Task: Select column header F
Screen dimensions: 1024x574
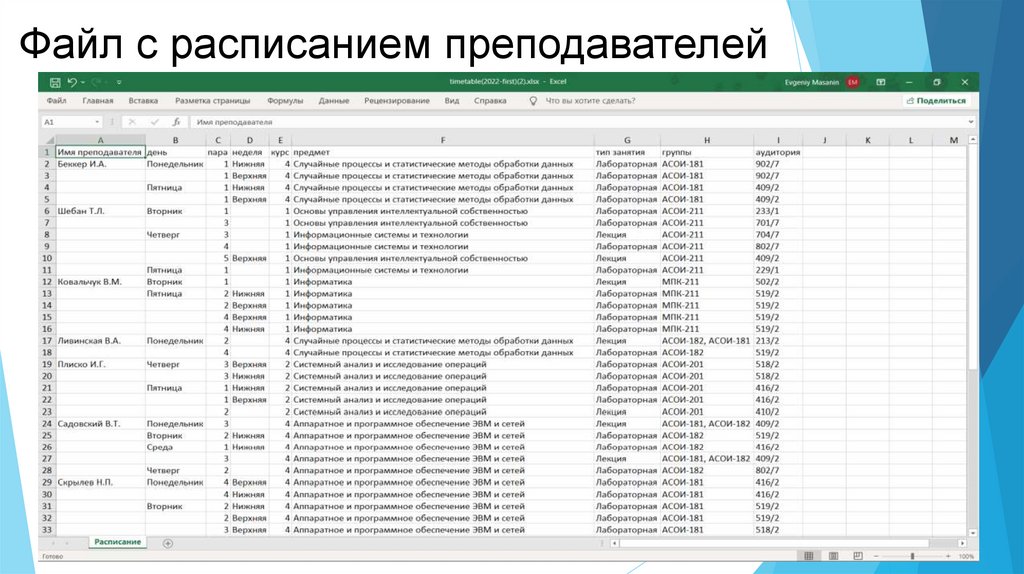Action: pos(443,140)
